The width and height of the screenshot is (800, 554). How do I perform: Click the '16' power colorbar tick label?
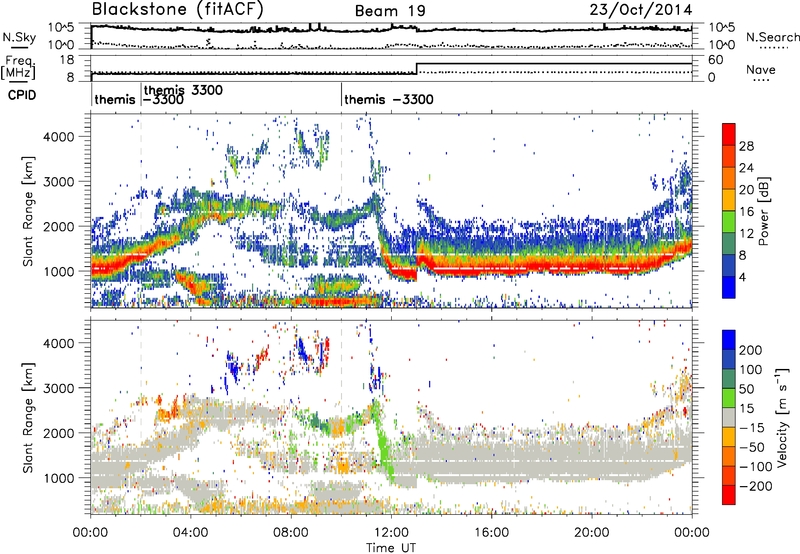[x=746, y=212]
